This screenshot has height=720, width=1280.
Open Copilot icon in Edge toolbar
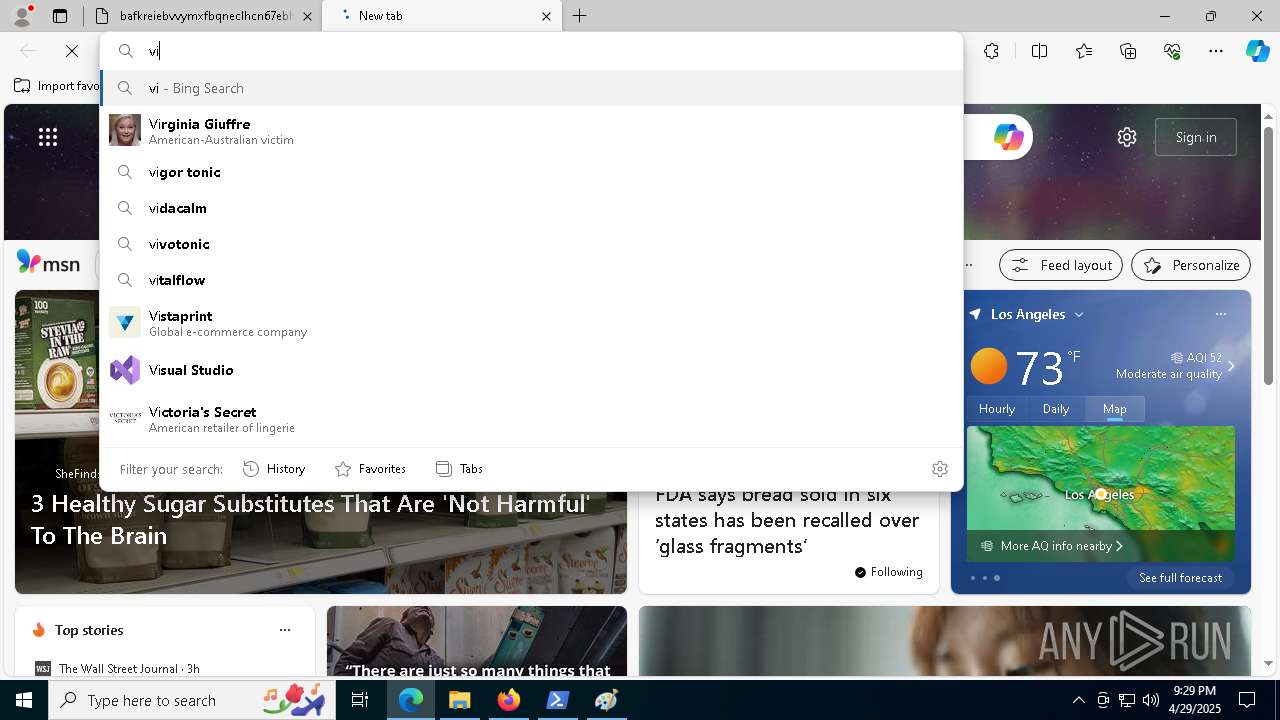click(1257, 51)
